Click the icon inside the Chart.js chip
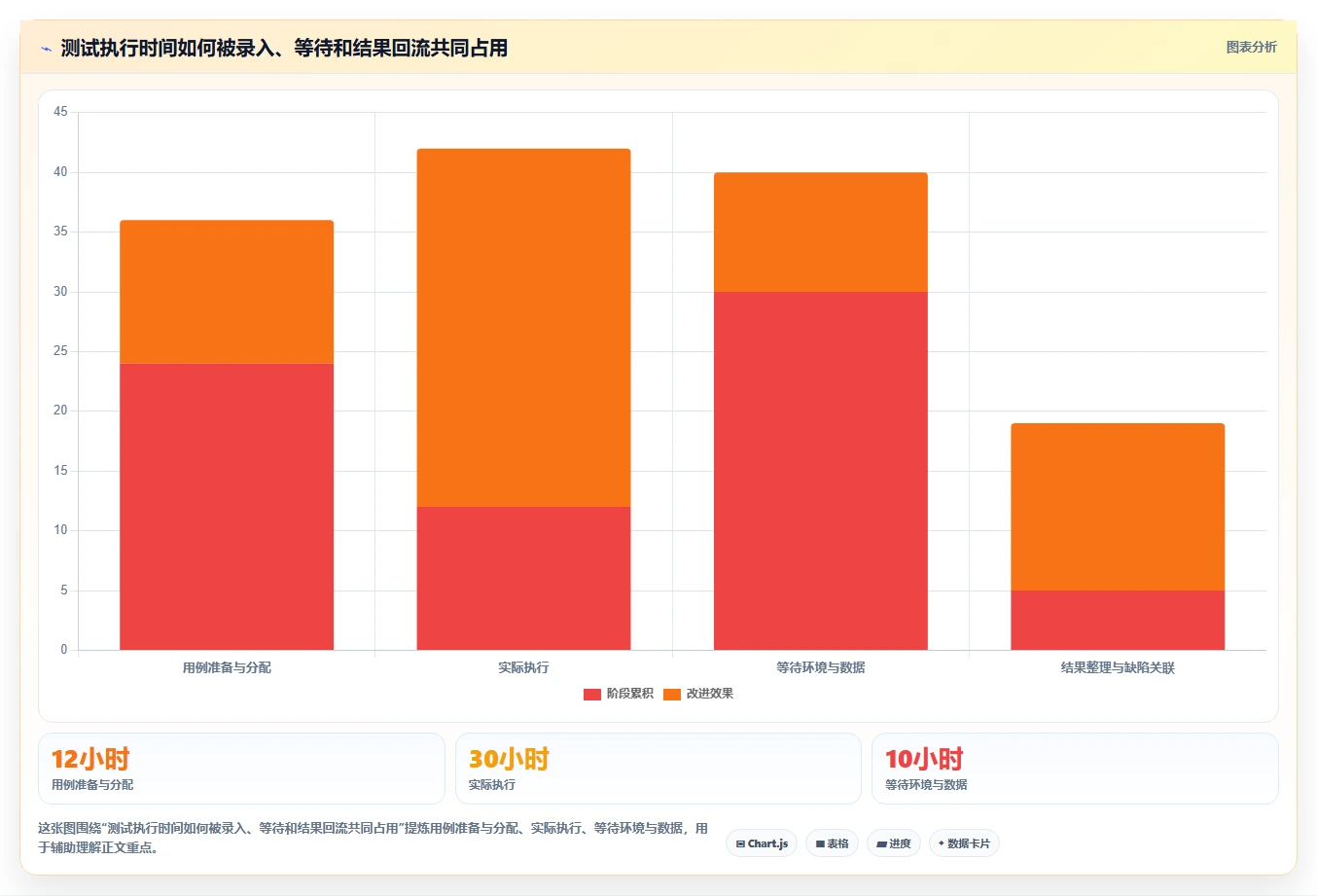The image size is (1317, 896). tap(740, 844)
